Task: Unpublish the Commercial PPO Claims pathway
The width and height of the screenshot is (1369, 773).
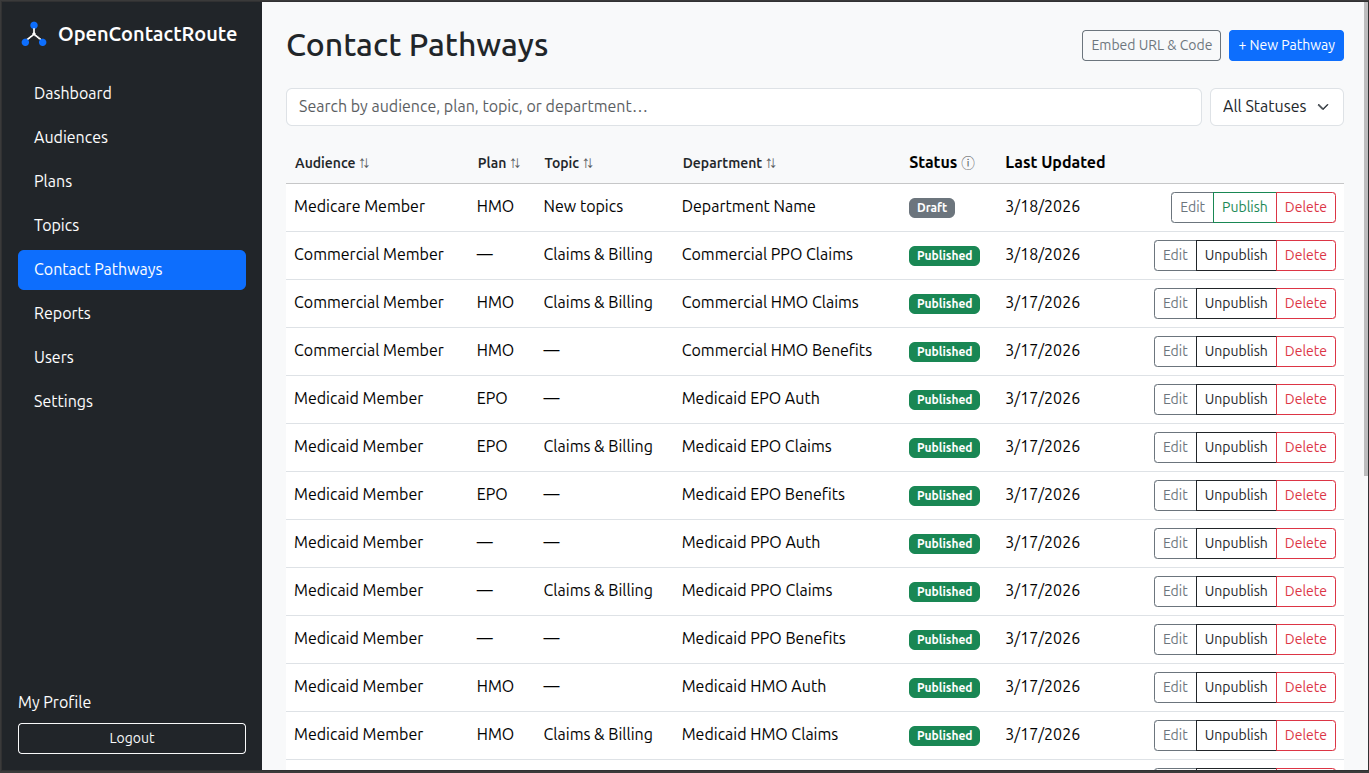Action: (x=1236, y=255)
